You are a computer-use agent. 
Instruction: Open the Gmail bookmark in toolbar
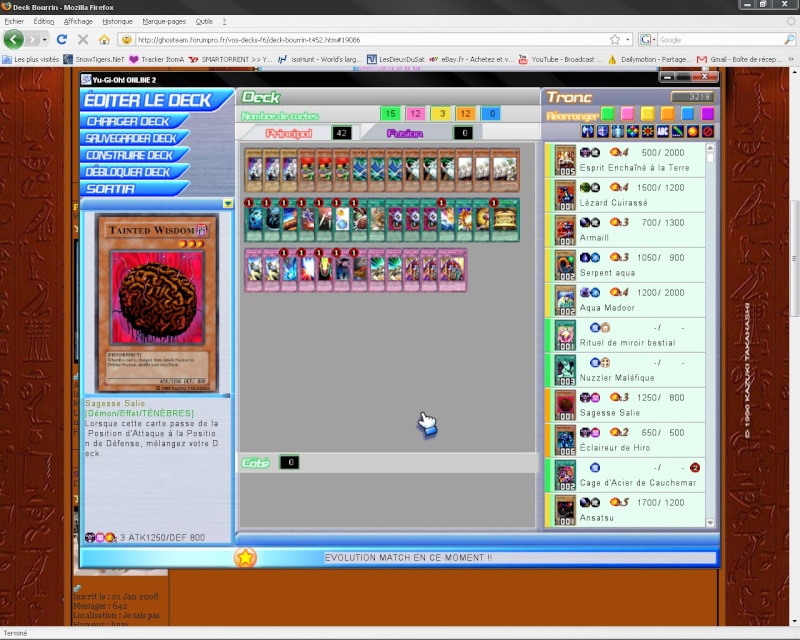pyautogui.click(x=739, y=59)
